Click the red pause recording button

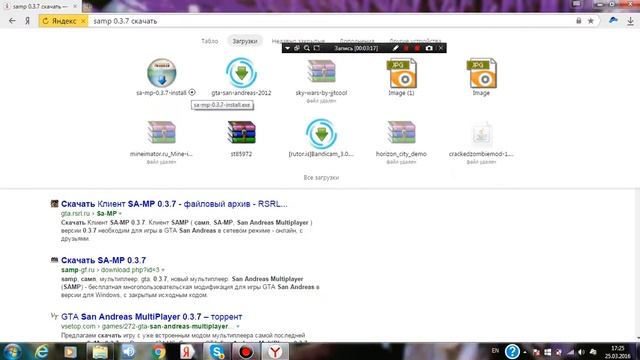tap(406, 48)
